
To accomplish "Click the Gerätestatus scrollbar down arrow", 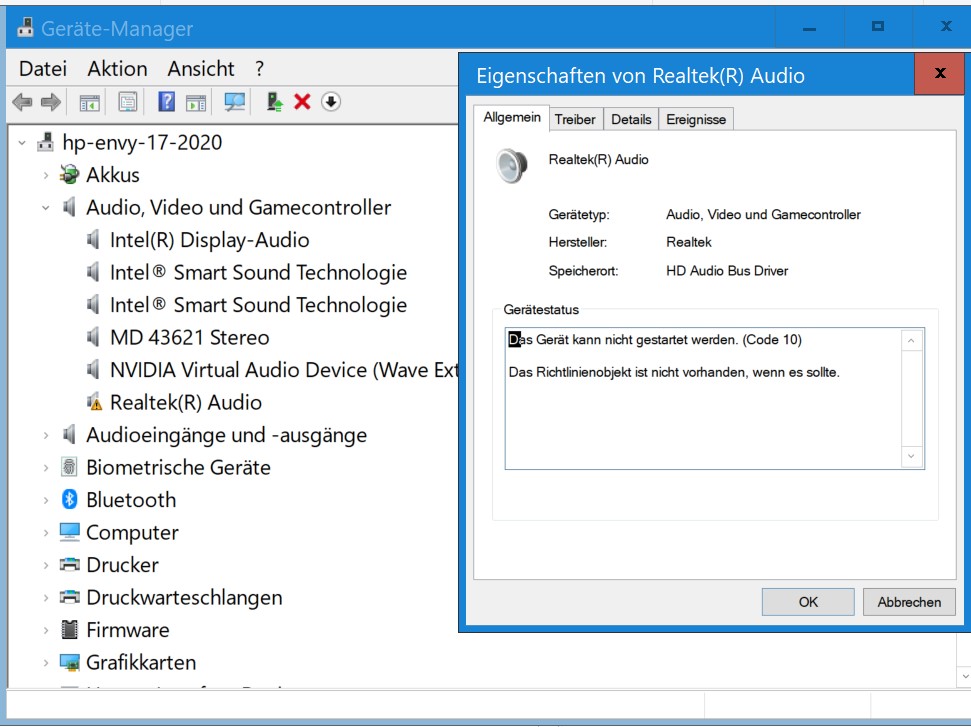I will [911, 456].
